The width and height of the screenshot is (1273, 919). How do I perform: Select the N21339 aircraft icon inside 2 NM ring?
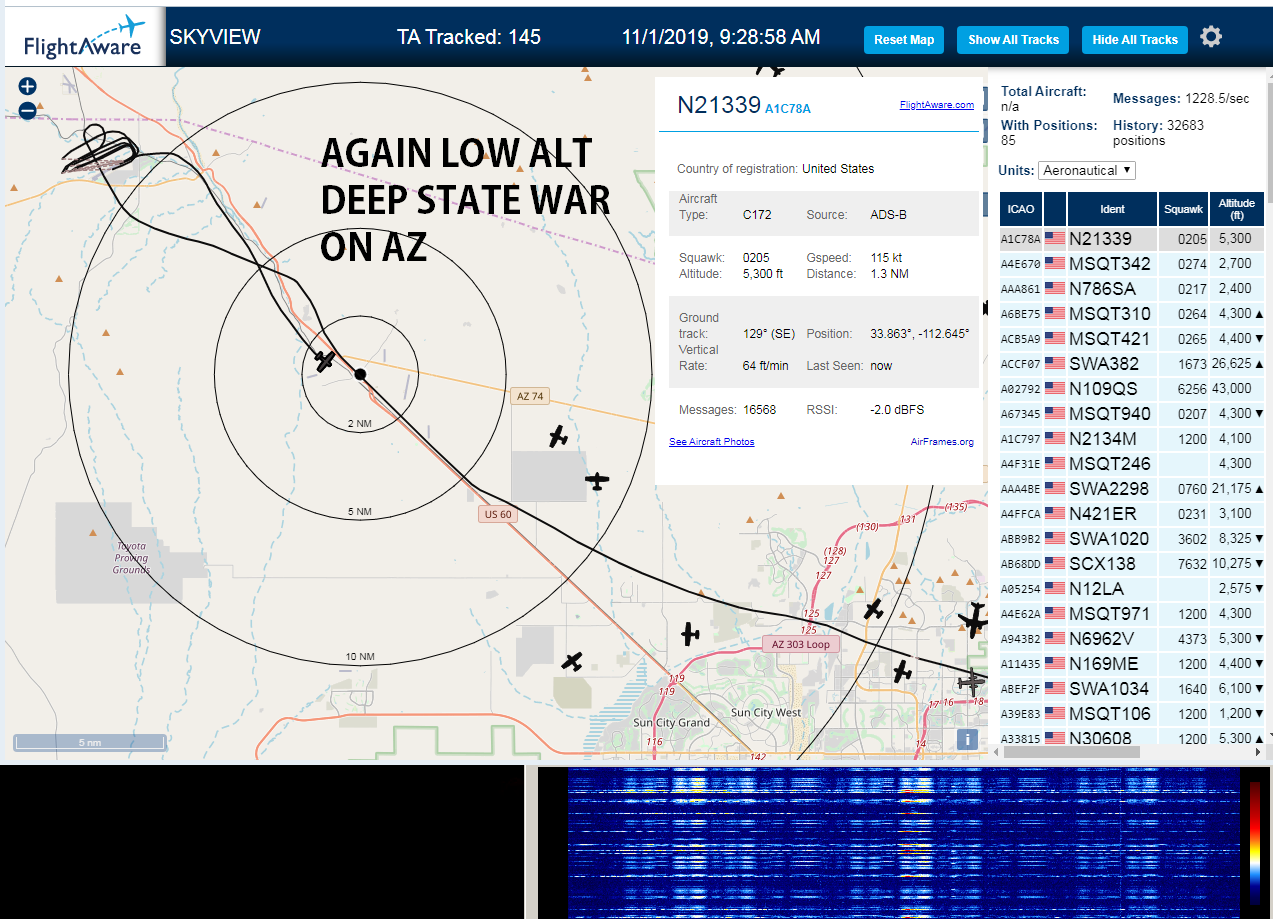(x=325, y=360)
